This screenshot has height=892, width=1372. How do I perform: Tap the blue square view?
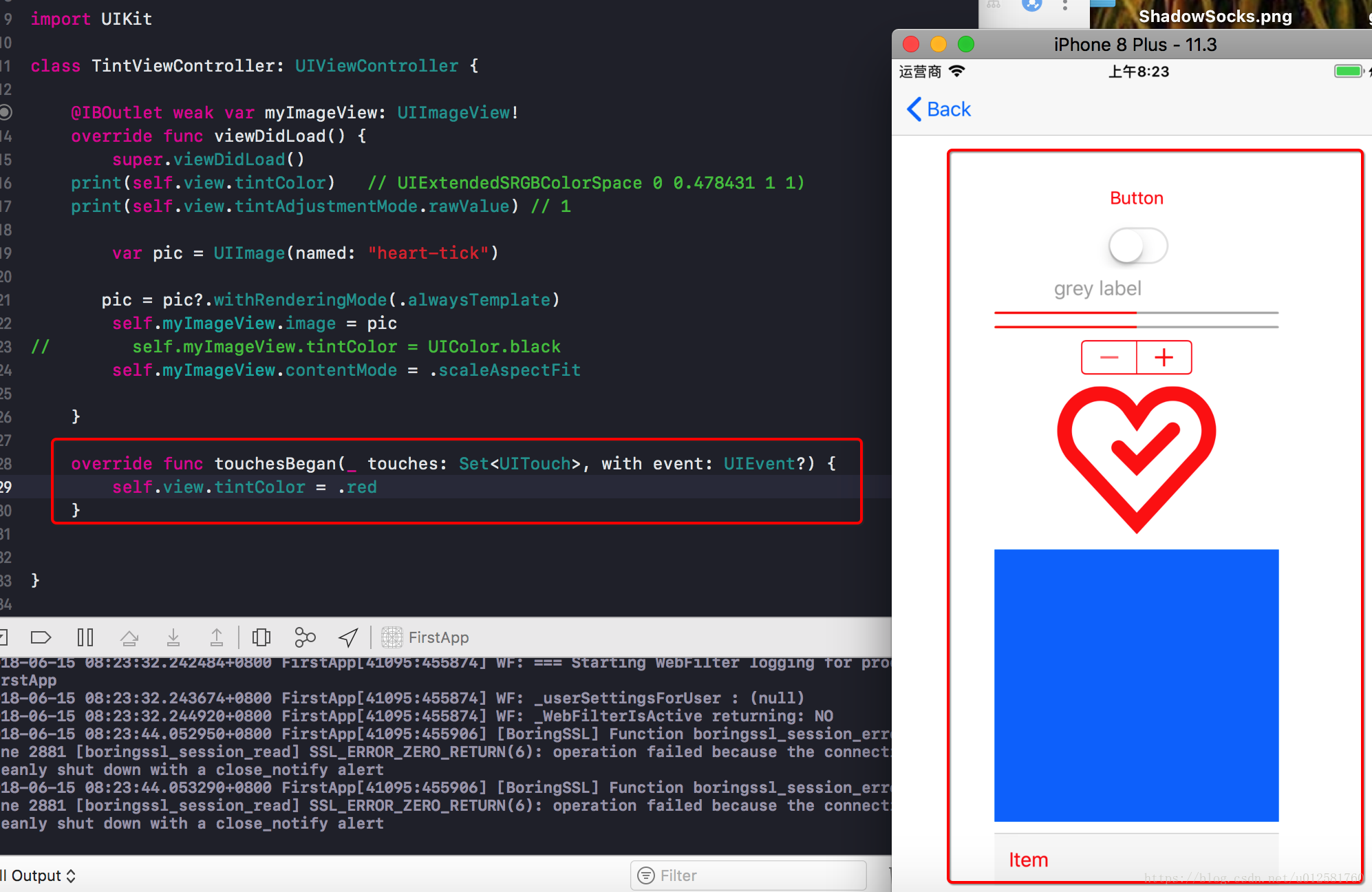[x=1137, y=686]
